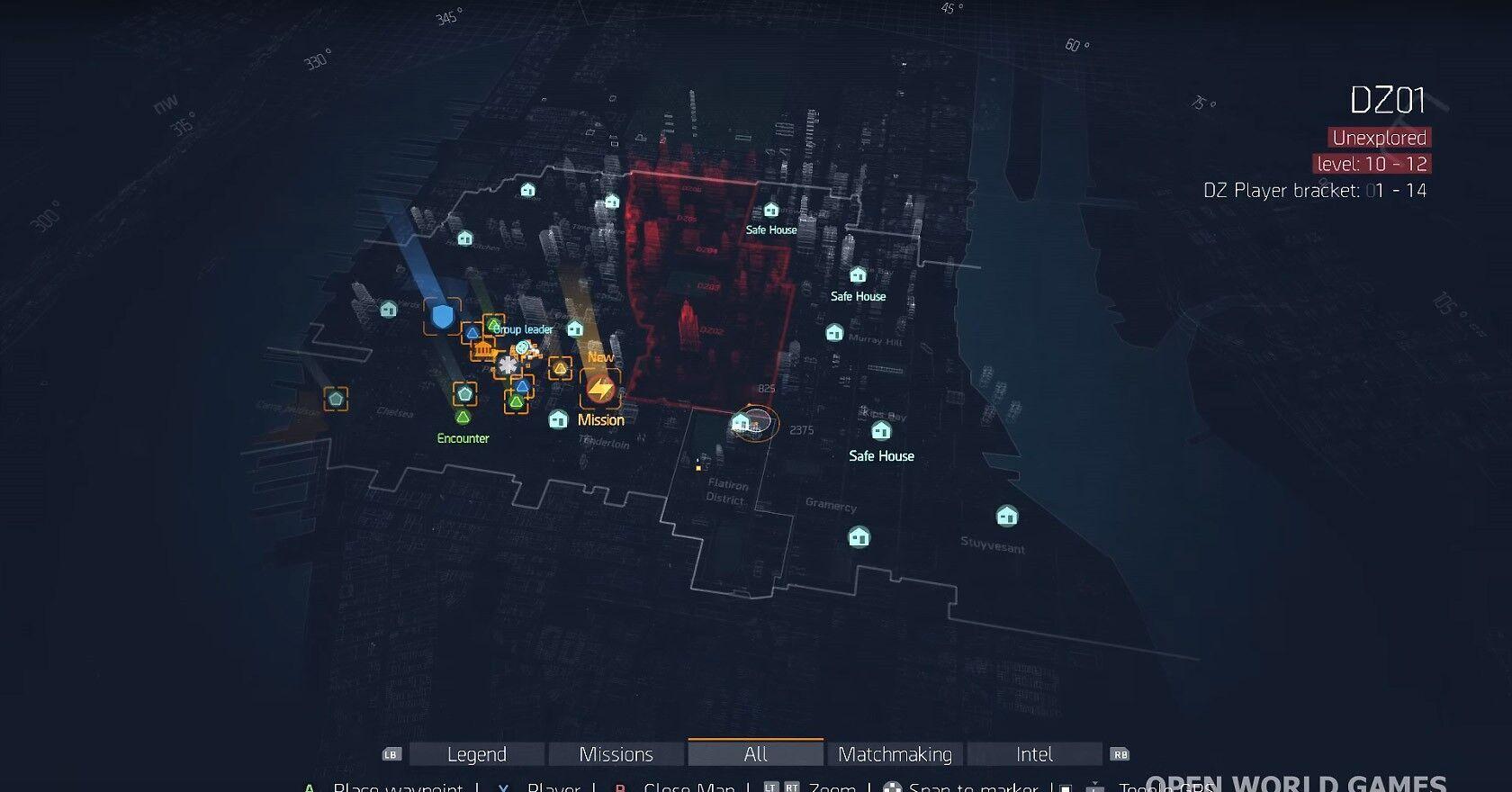Select the safe house icon by Hell's Kitchen
1512x792 pixels.
tap(465, 238)
